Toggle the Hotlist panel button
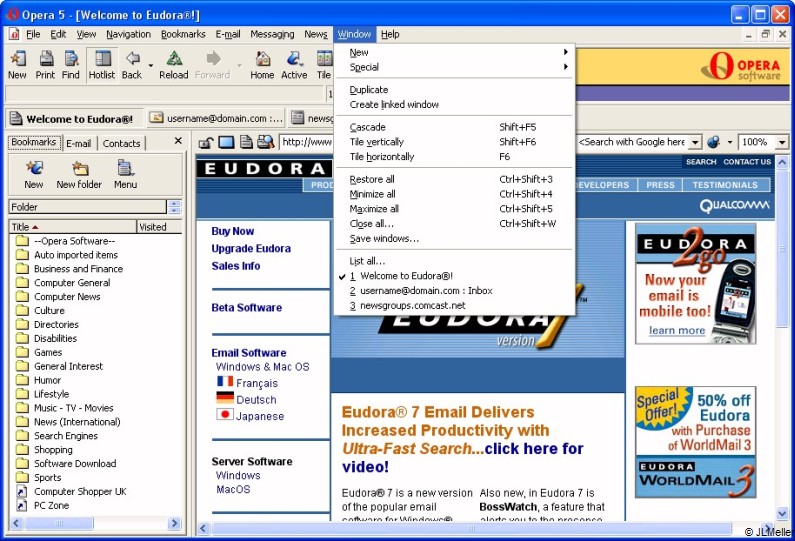The image size is (795, 541). tap(102, 65)
